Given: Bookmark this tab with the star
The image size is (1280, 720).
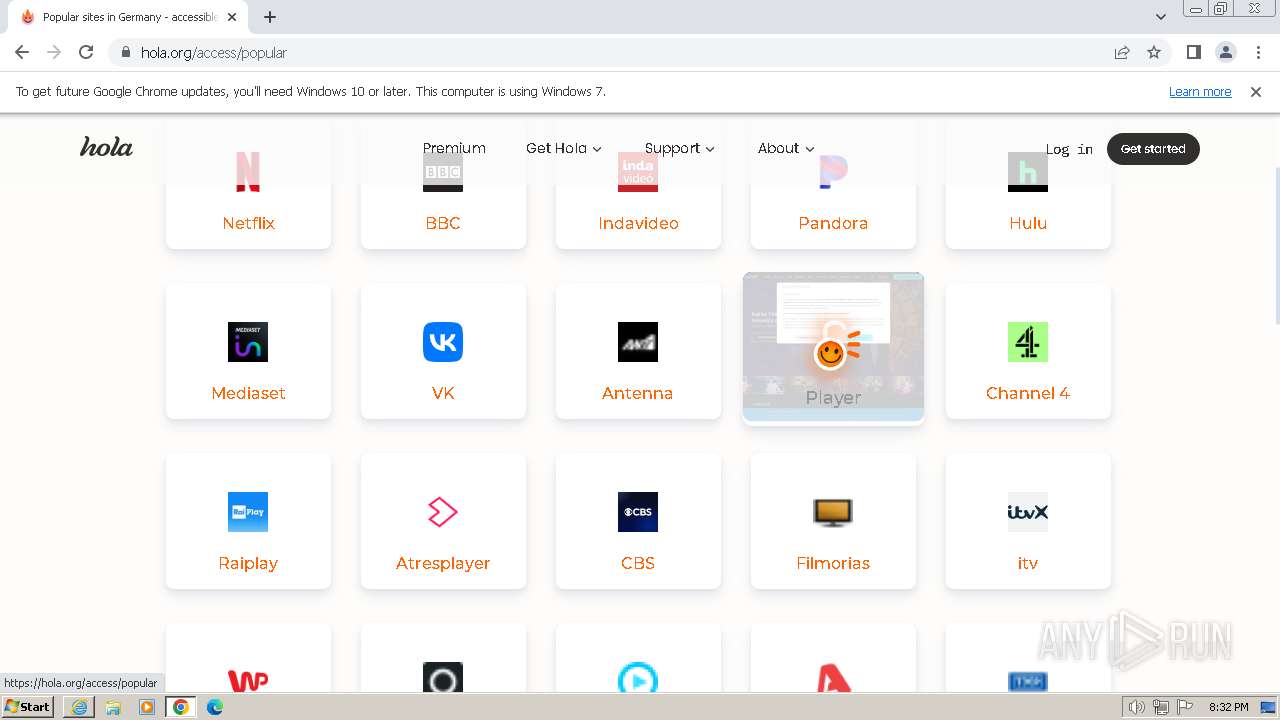Looking at the screenshot, I should [1154, 52].
